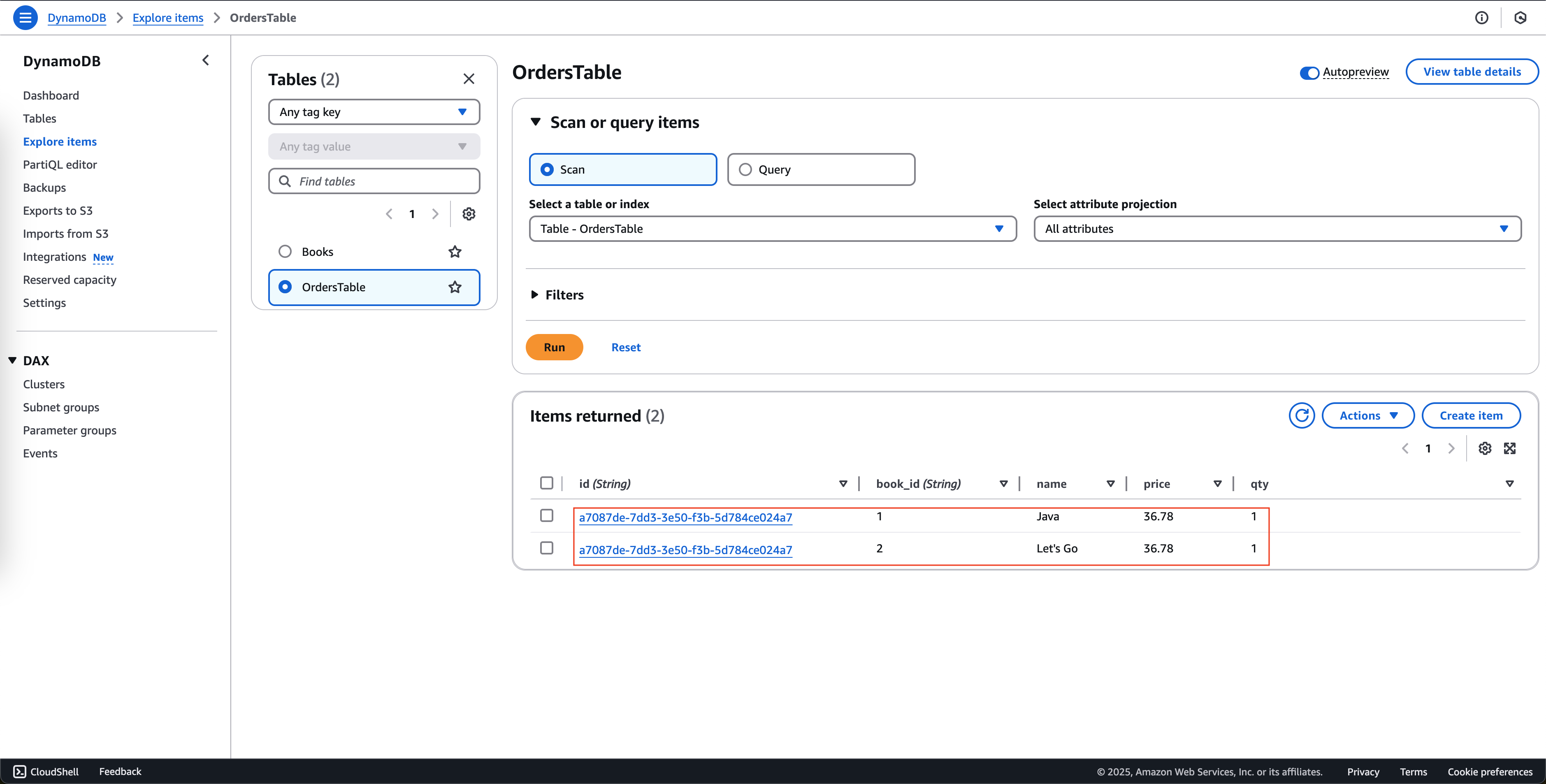Open Exports to S3 navigation item
This screenshot has height=784, width=1546.
click(x=58, y=211)
